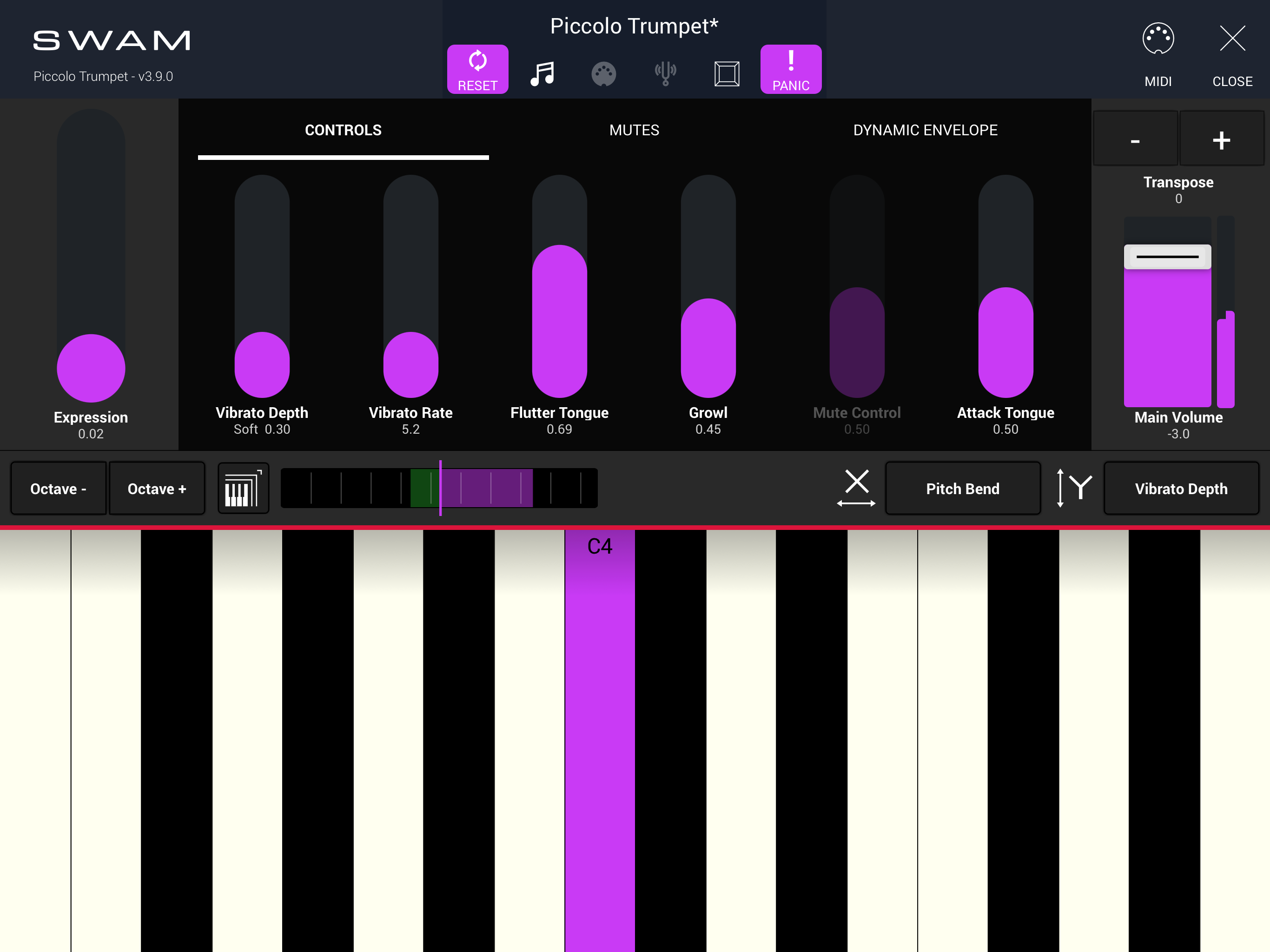The height and width of the screenshot is (952, 1270).
Task: Increase transpose with the plus button
Action: click(x=1222, y=139)
